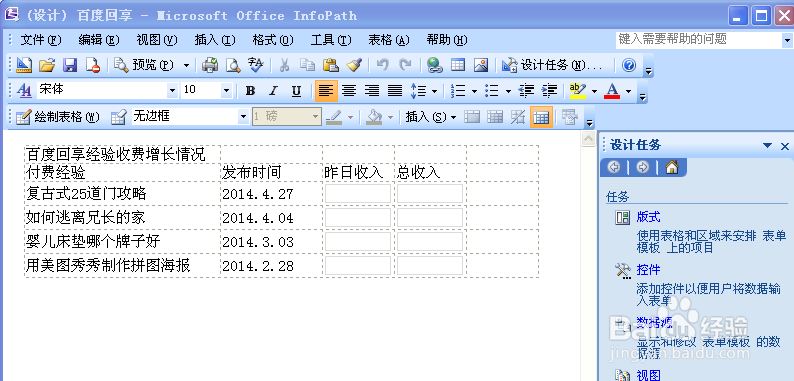Open the Help menu

click(x=447, y=40)
